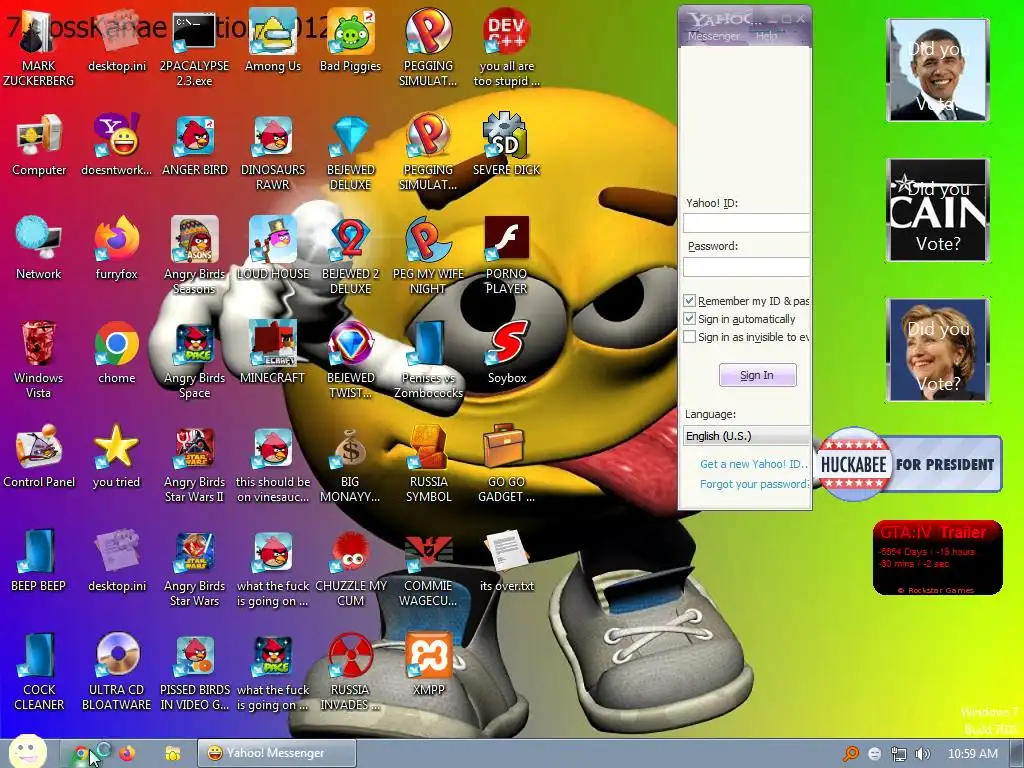This screenshot has width=1024, height=768.
Task: Open the Language dropdown showing English (U.S.)
Action: pyautogui.click(x=746, y=436)
